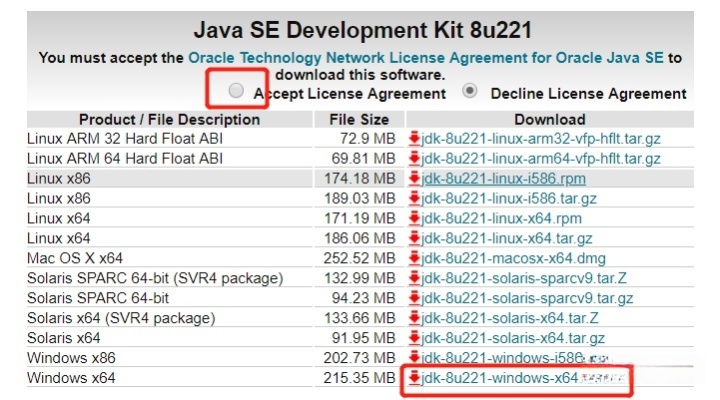Click the Product / File Description column header
720x400 pixels.
point(169,119)
